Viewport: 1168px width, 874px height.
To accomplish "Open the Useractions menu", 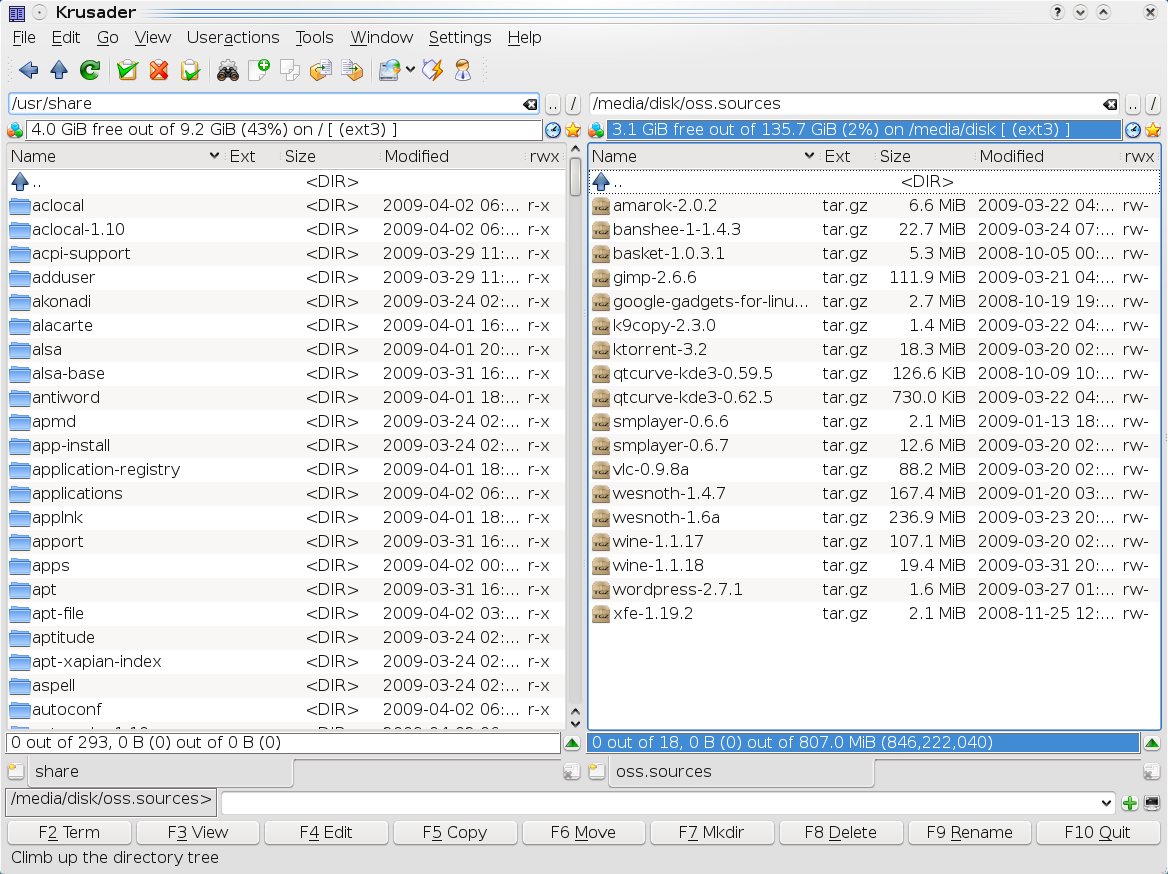I will (233, 37).
